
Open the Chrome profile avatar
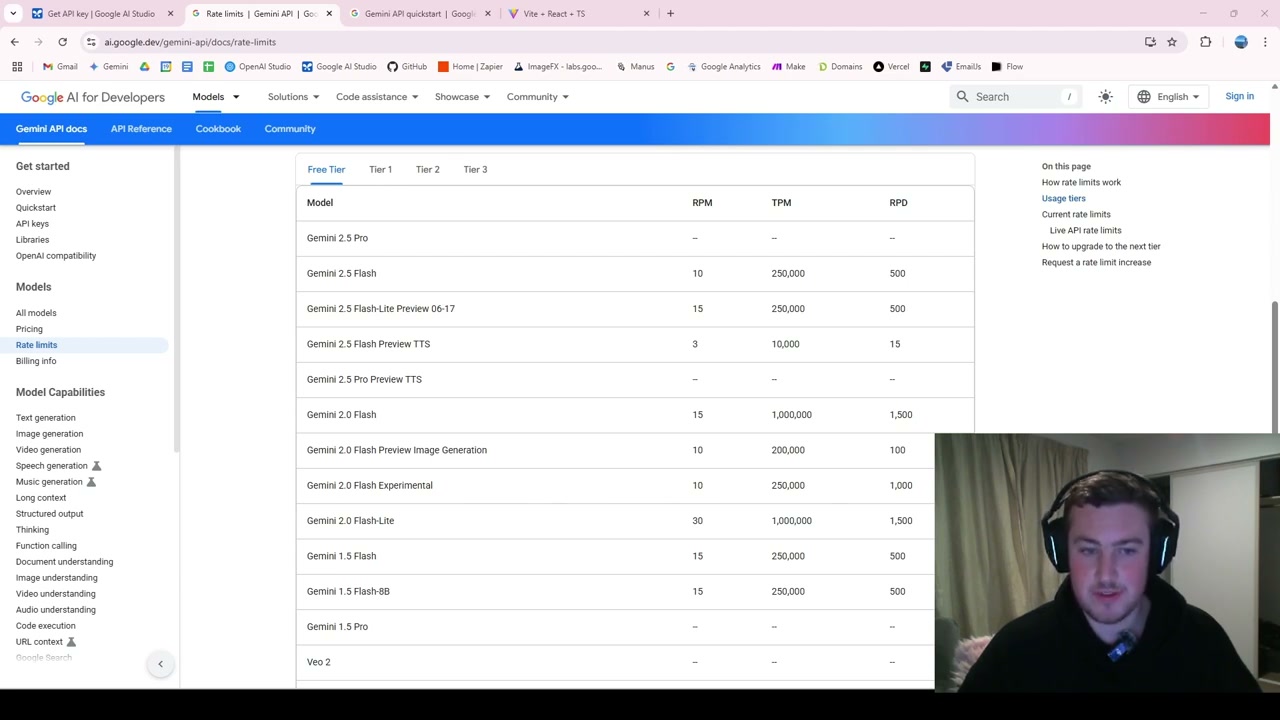tap(1241, 42)
